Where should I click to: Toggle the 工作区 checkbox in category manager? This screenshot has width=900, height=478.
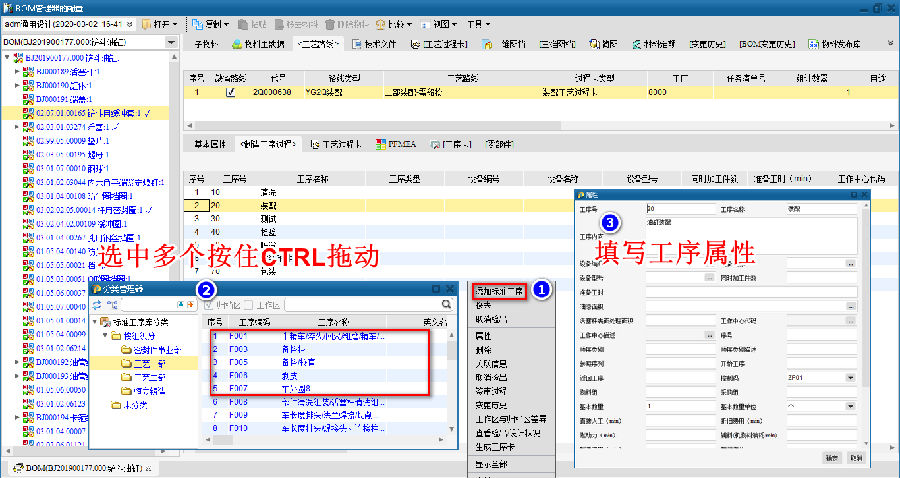[x=249, y=305]
